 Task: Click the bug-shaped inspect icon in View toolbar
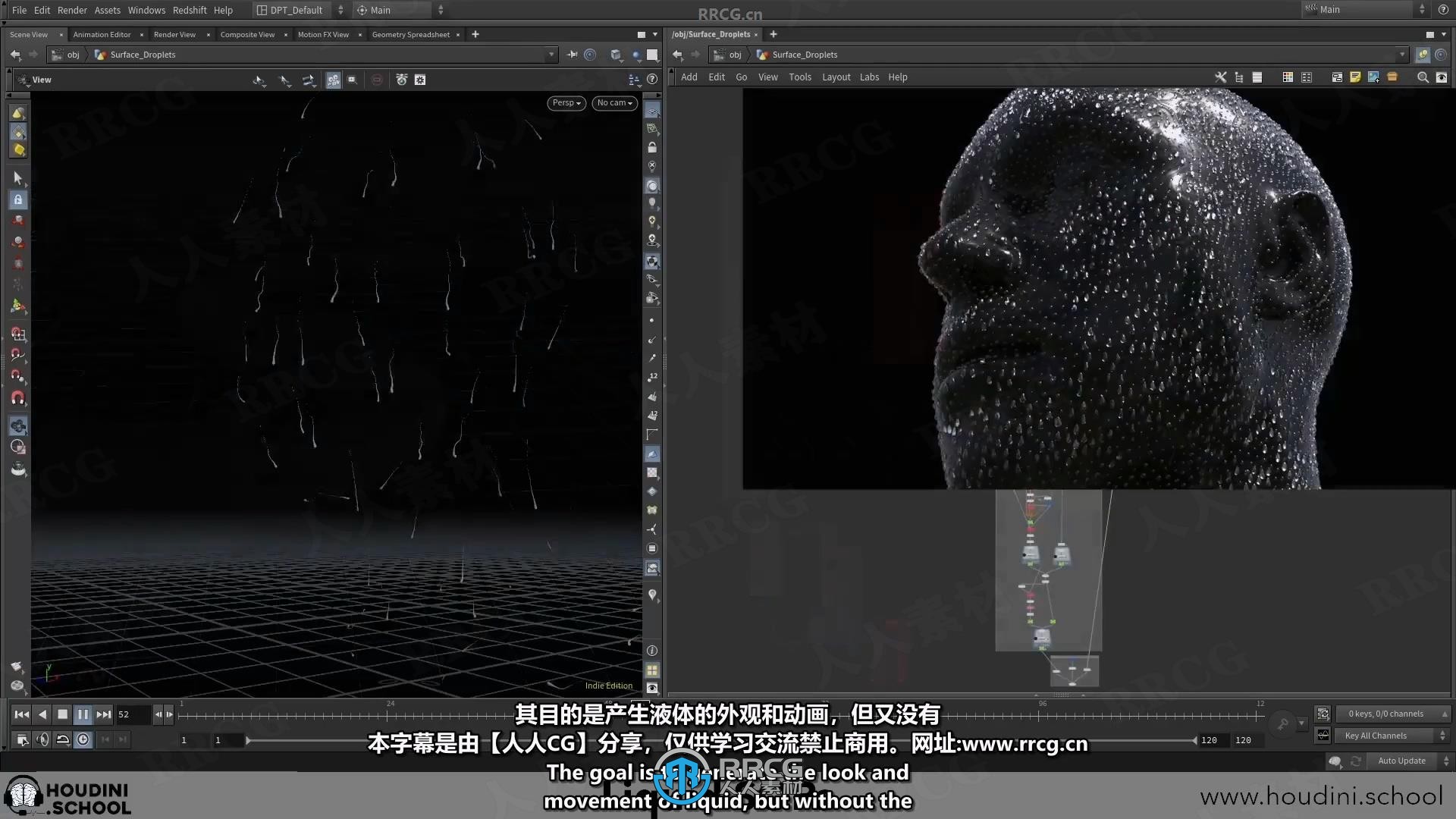coord(402,80)
